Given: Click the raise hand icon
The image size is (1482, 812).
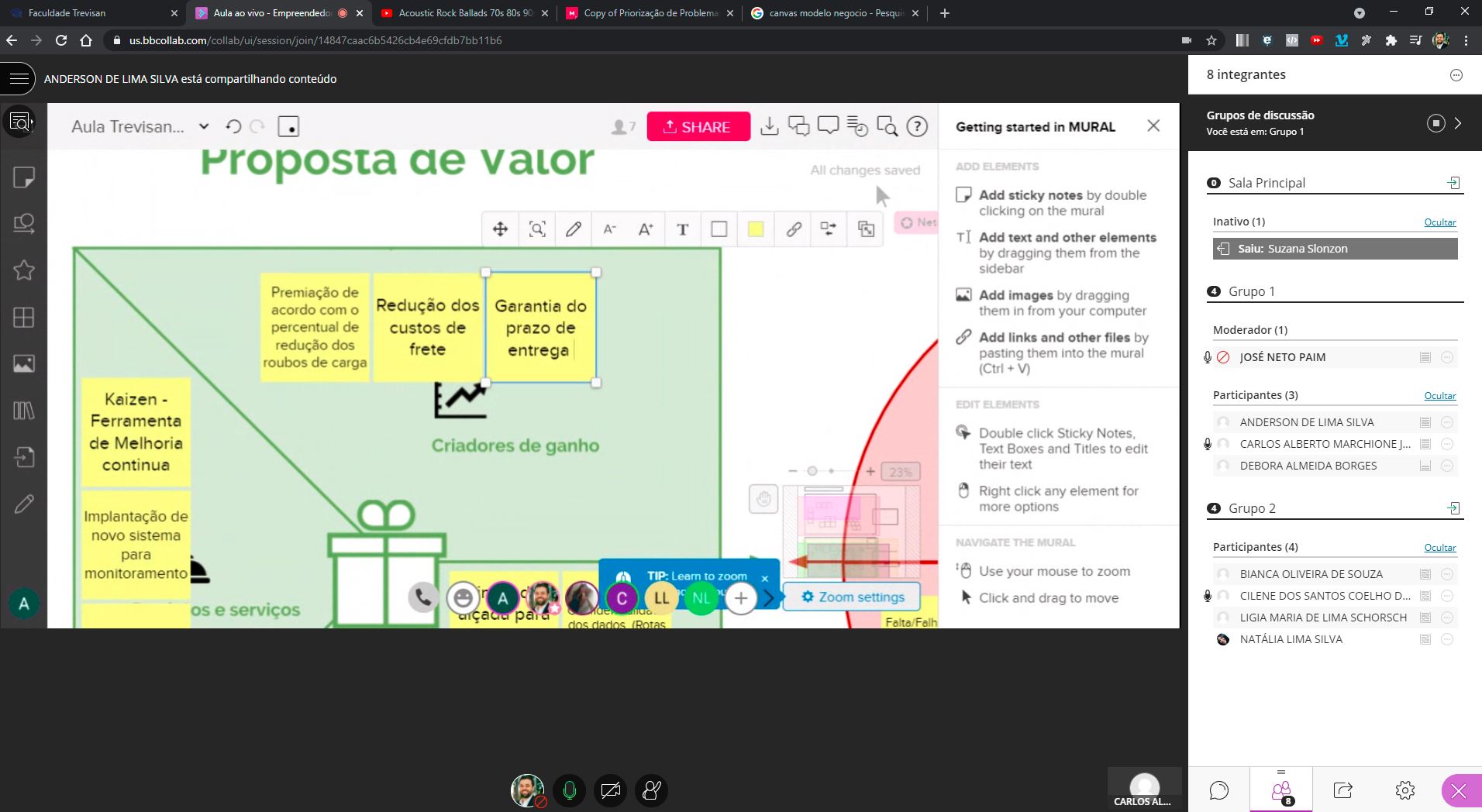Looking at the screenshot, I should 651,790.
